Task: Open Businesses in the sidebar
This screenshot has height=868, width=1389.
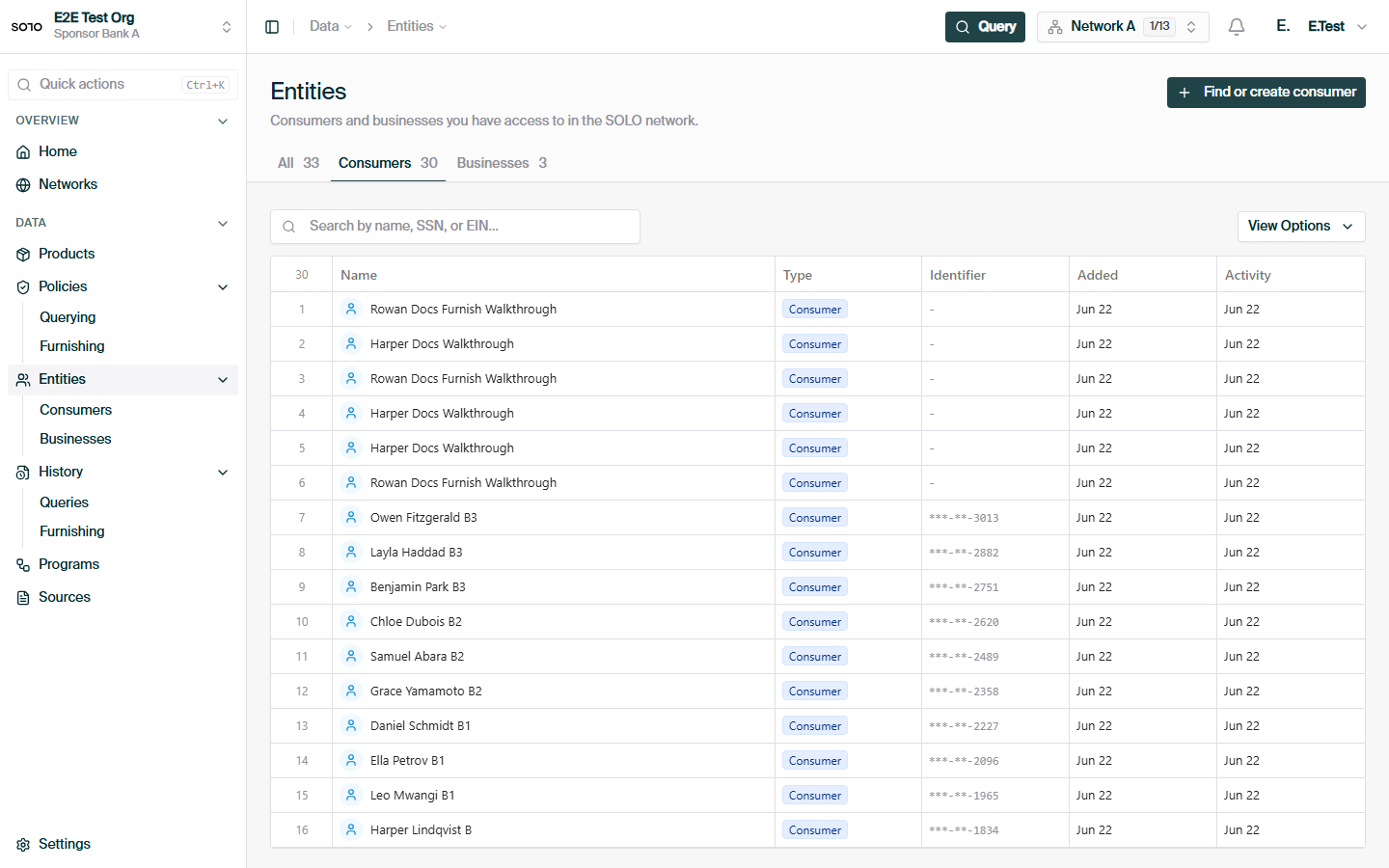Action: 75,439
